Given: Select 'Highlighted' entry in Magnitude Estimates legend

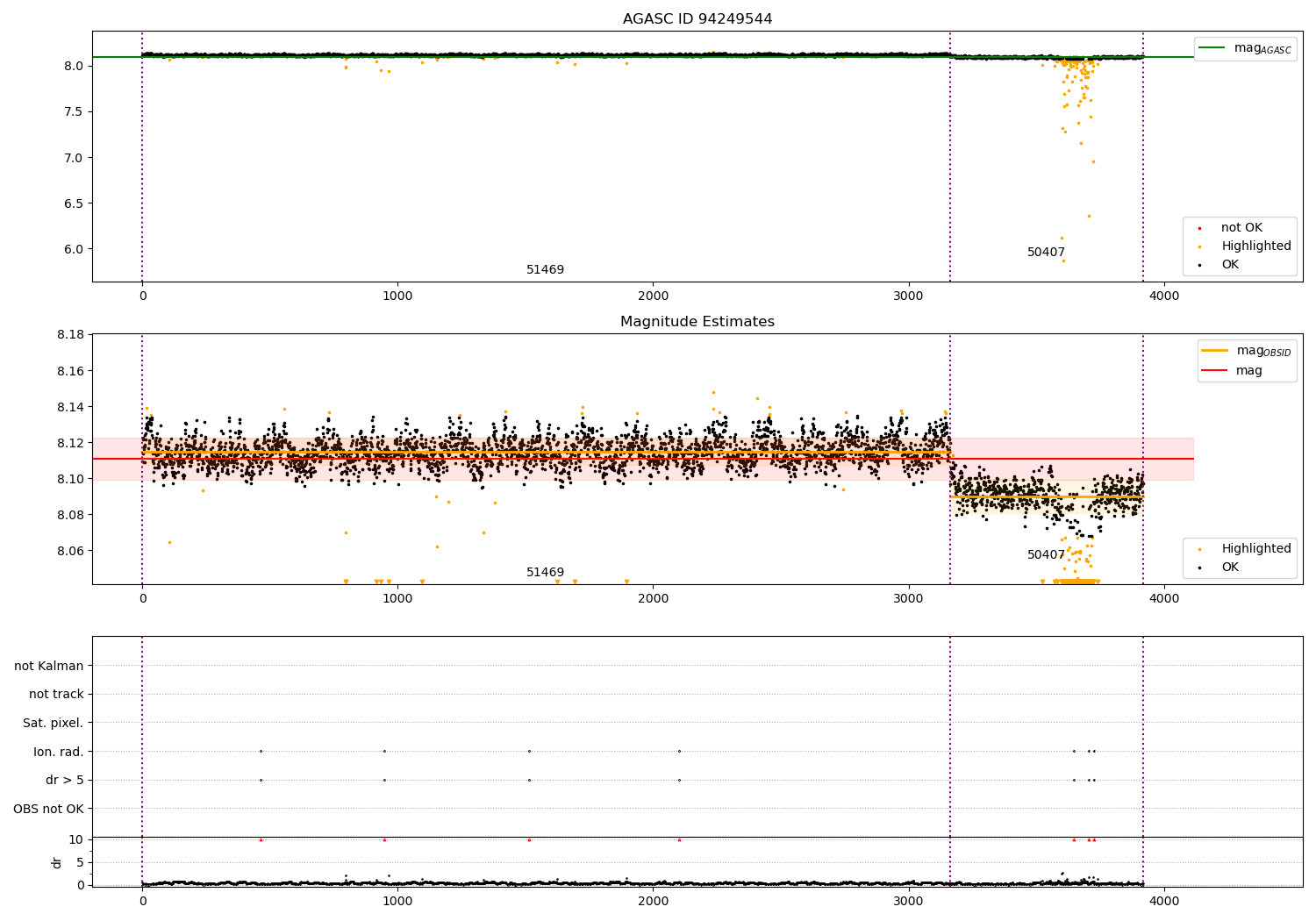Looking at the screenshot, I should click(1256, 549).
